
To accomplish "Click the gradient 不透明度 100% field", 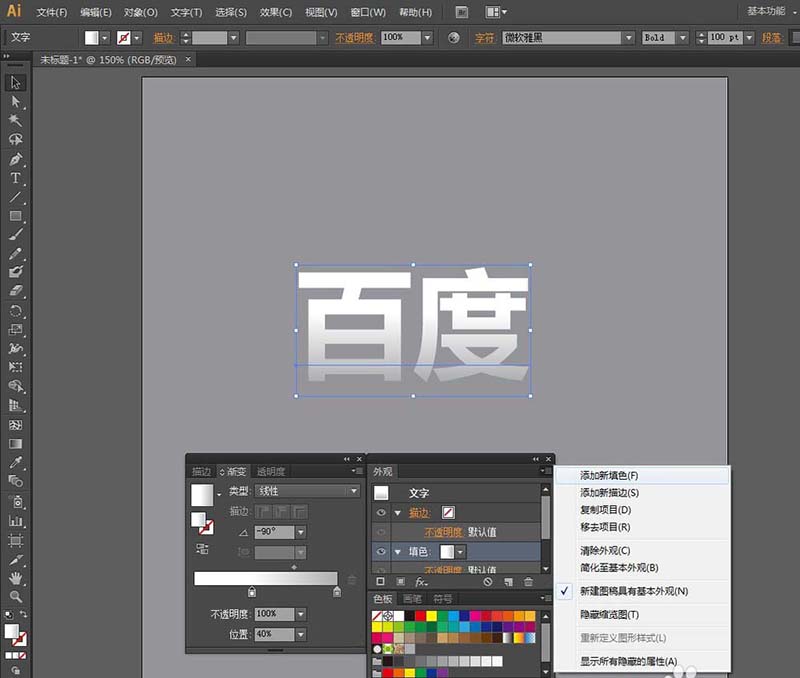I will click(274, 614).
